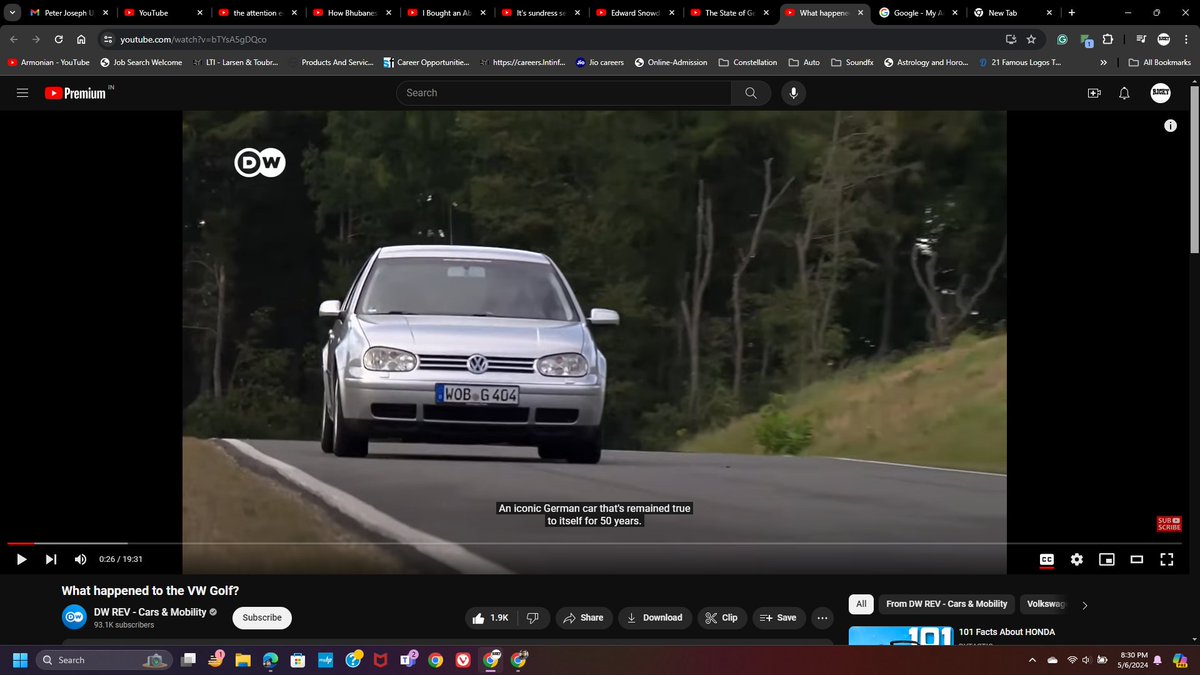The height and width of the screenshot is (675, 1200).
Task: Enter fullscreen mode
Action: click(x=1166, y=559)
